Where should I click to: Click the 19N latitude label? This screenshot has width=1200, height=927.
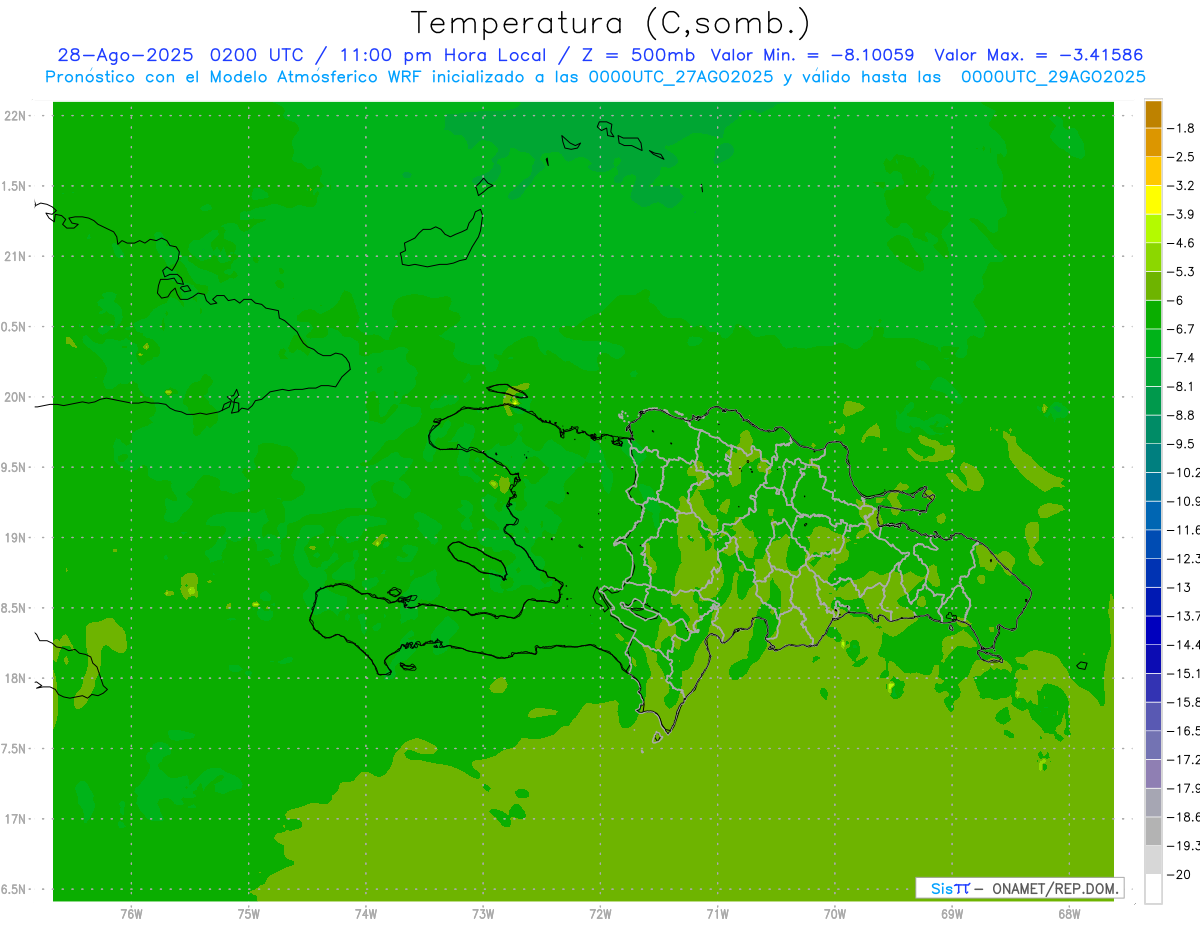[x=16, y=538]
